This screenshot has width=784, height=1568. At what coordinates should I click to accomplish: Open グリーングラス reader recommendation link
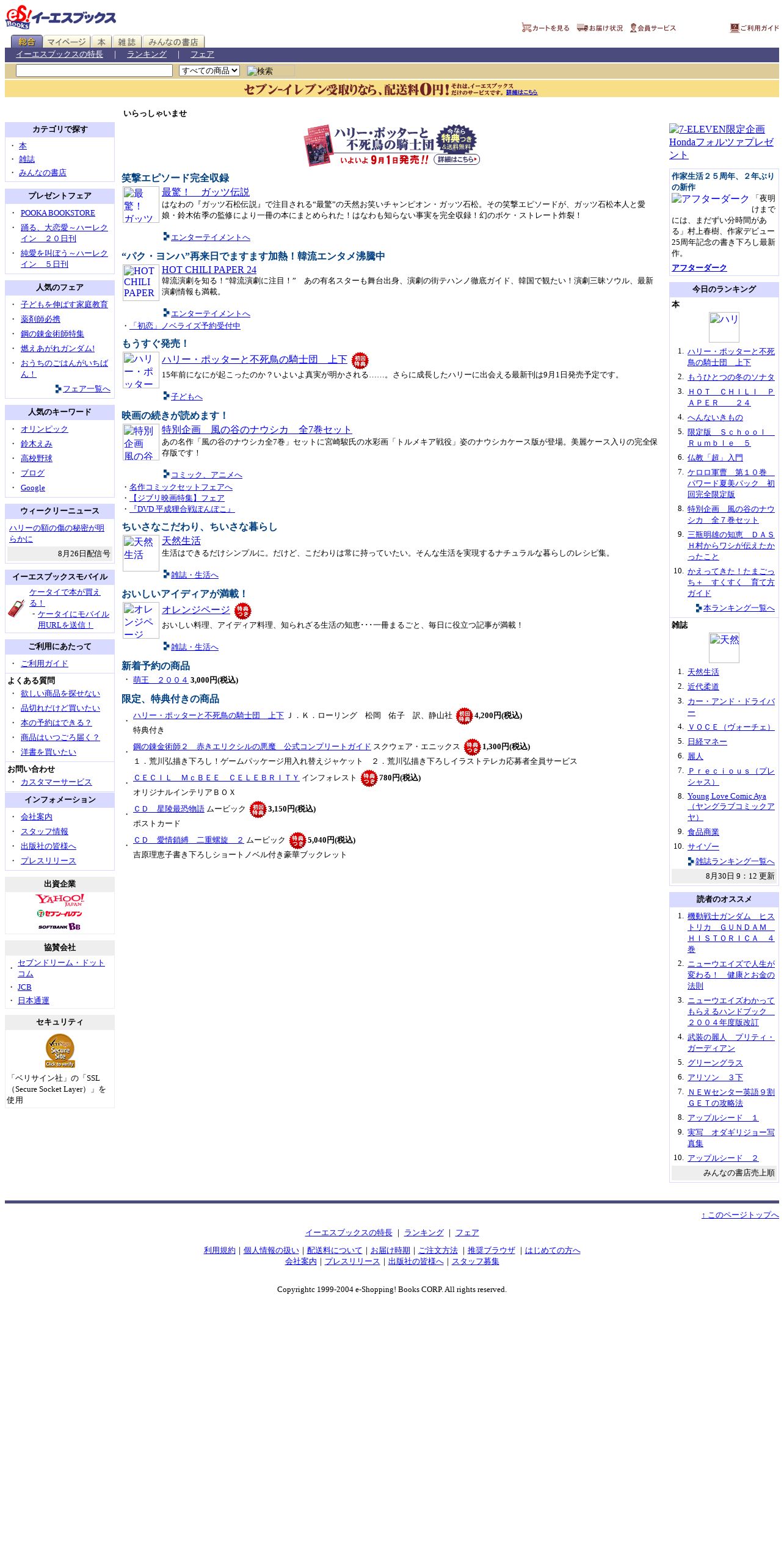(x=715, y=1063)
